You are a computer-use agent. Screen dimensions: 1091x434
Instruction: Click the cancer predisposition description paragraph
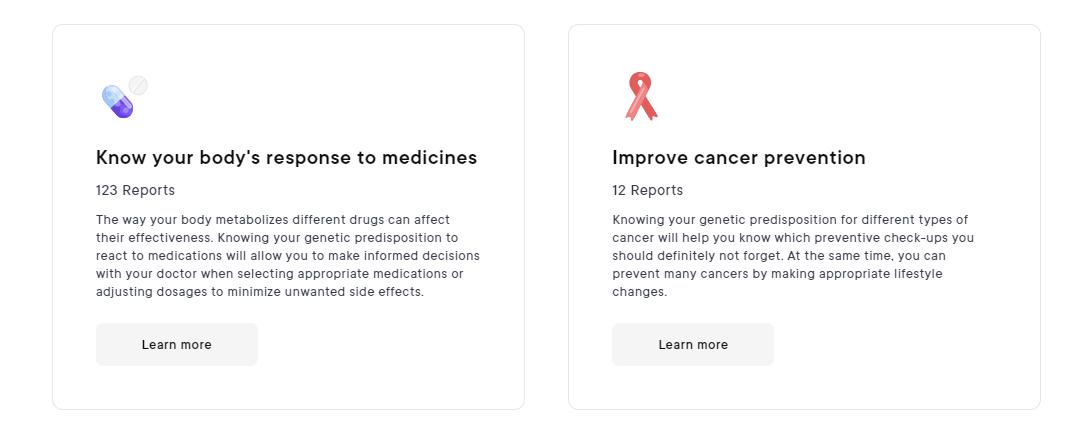tap(792, 256)
